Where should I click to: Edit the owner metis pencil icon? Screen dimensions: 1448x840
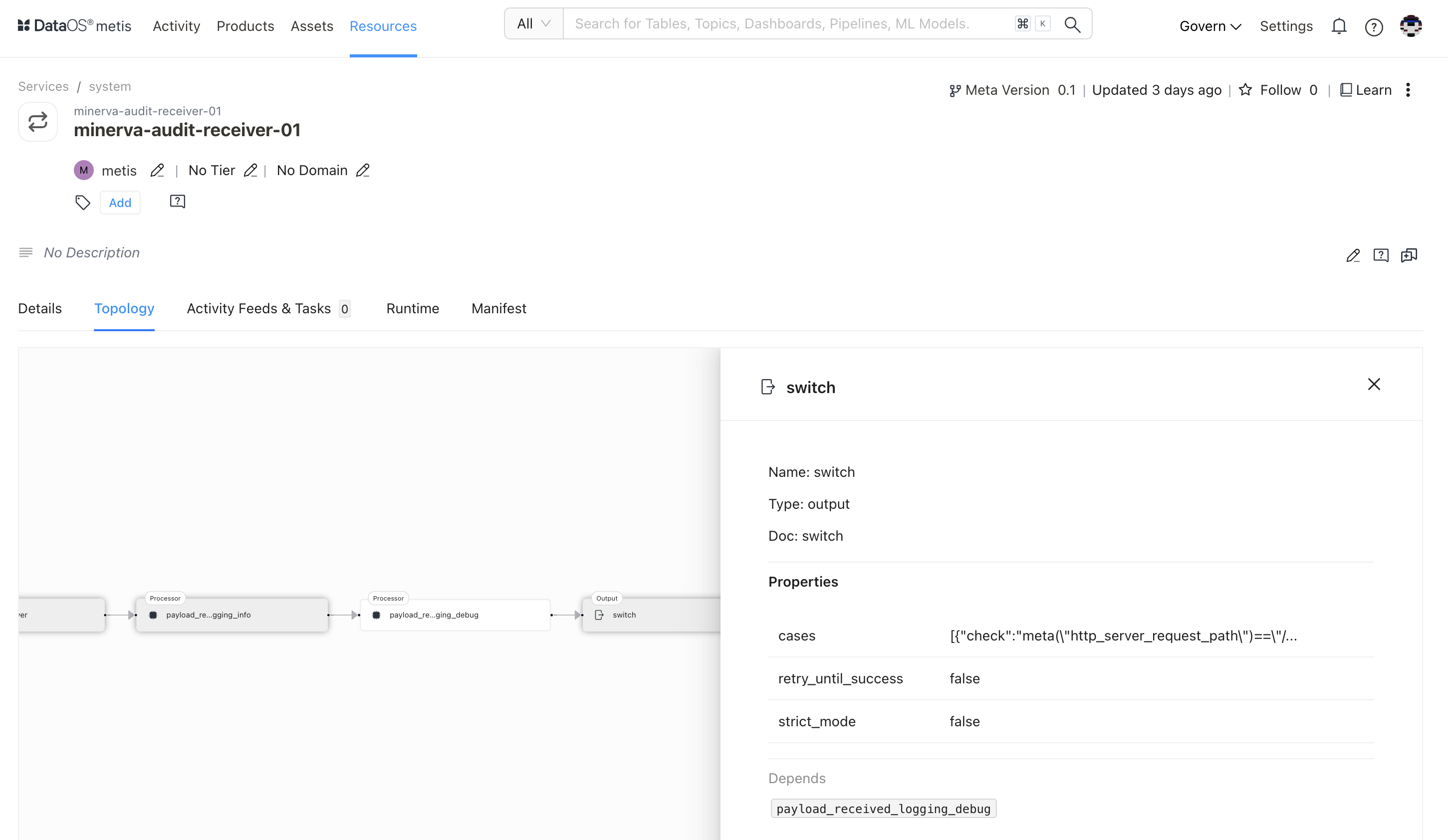pos(157,171)
